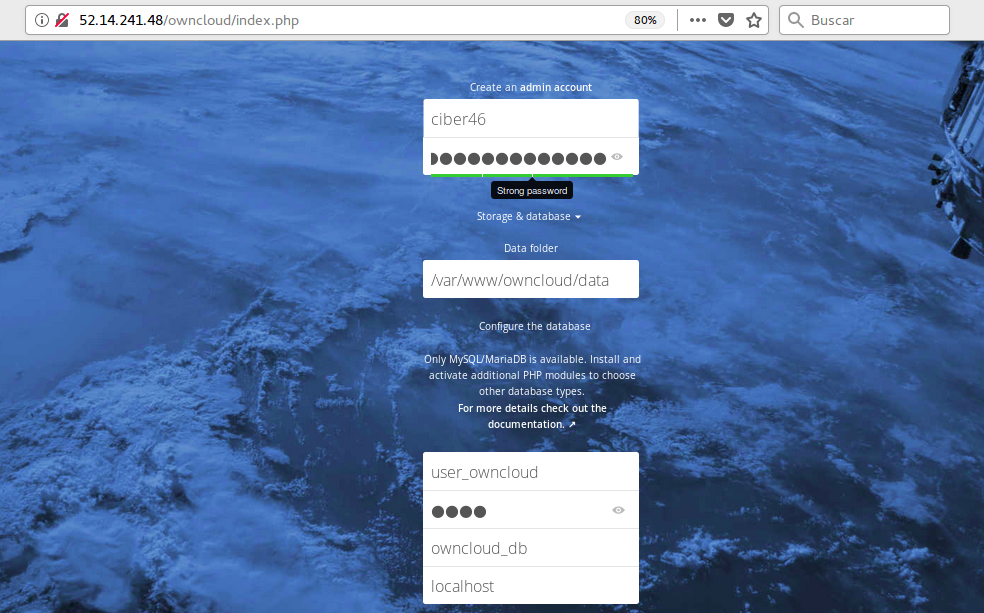Click the Strong password tooltip
The width and height of the screenshot is (984, 613).
[x=532, y=191]
